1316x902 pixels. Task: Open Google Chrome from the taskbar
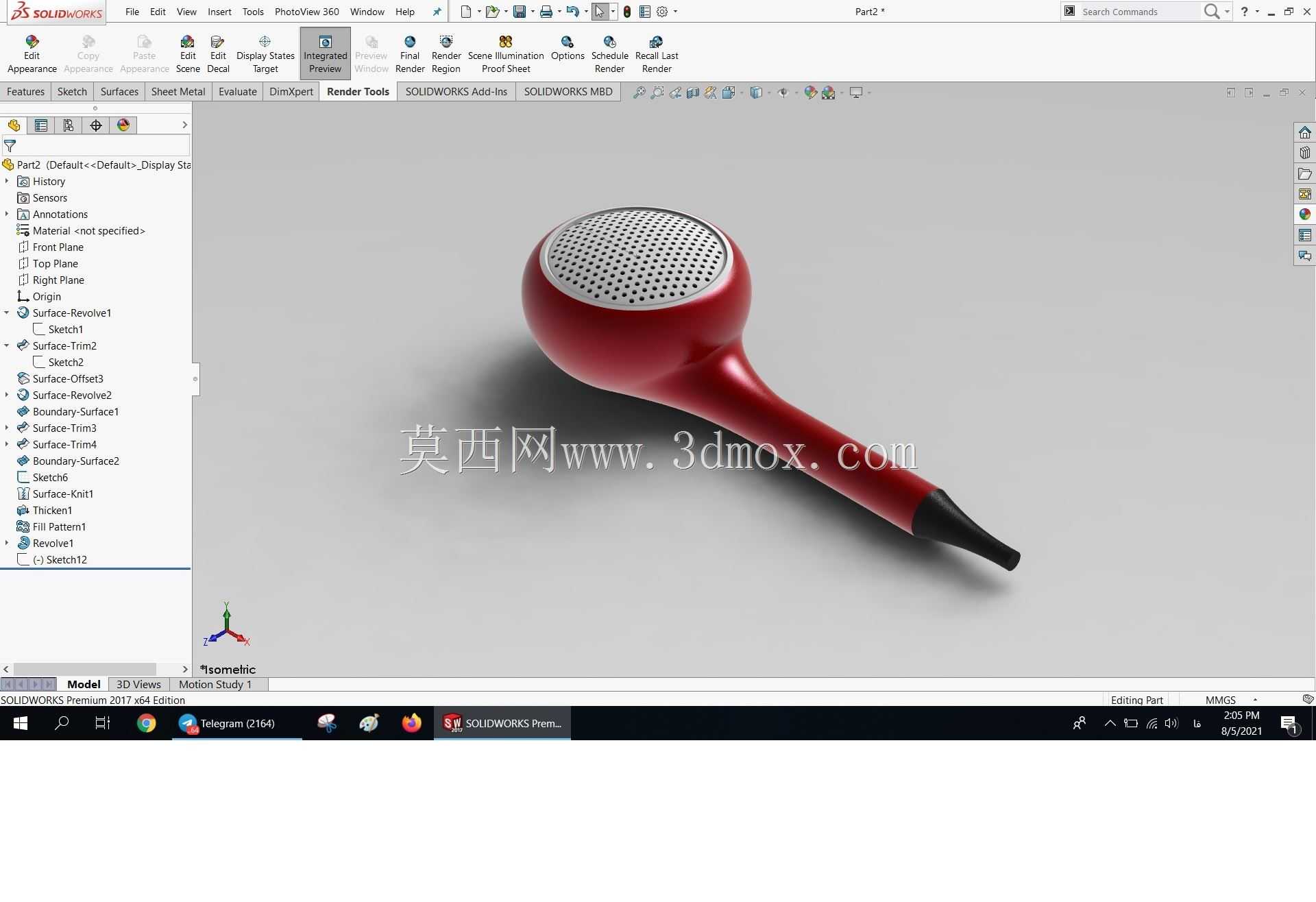pyautogui.click(x=146, y=723)
